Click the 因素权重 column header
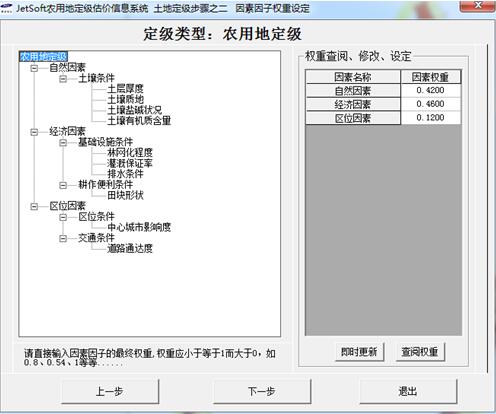Screen dimensions: 496x414 (430, 77)
